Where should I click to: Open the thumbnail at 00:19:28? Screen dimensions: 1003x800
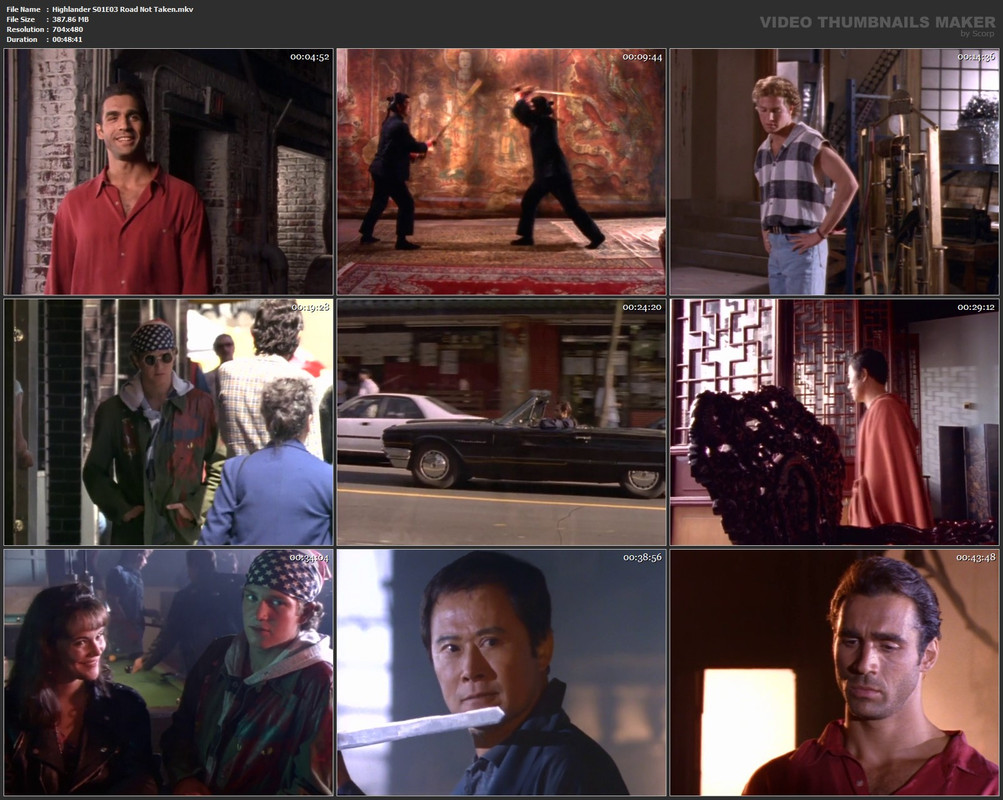click(169, 422)
